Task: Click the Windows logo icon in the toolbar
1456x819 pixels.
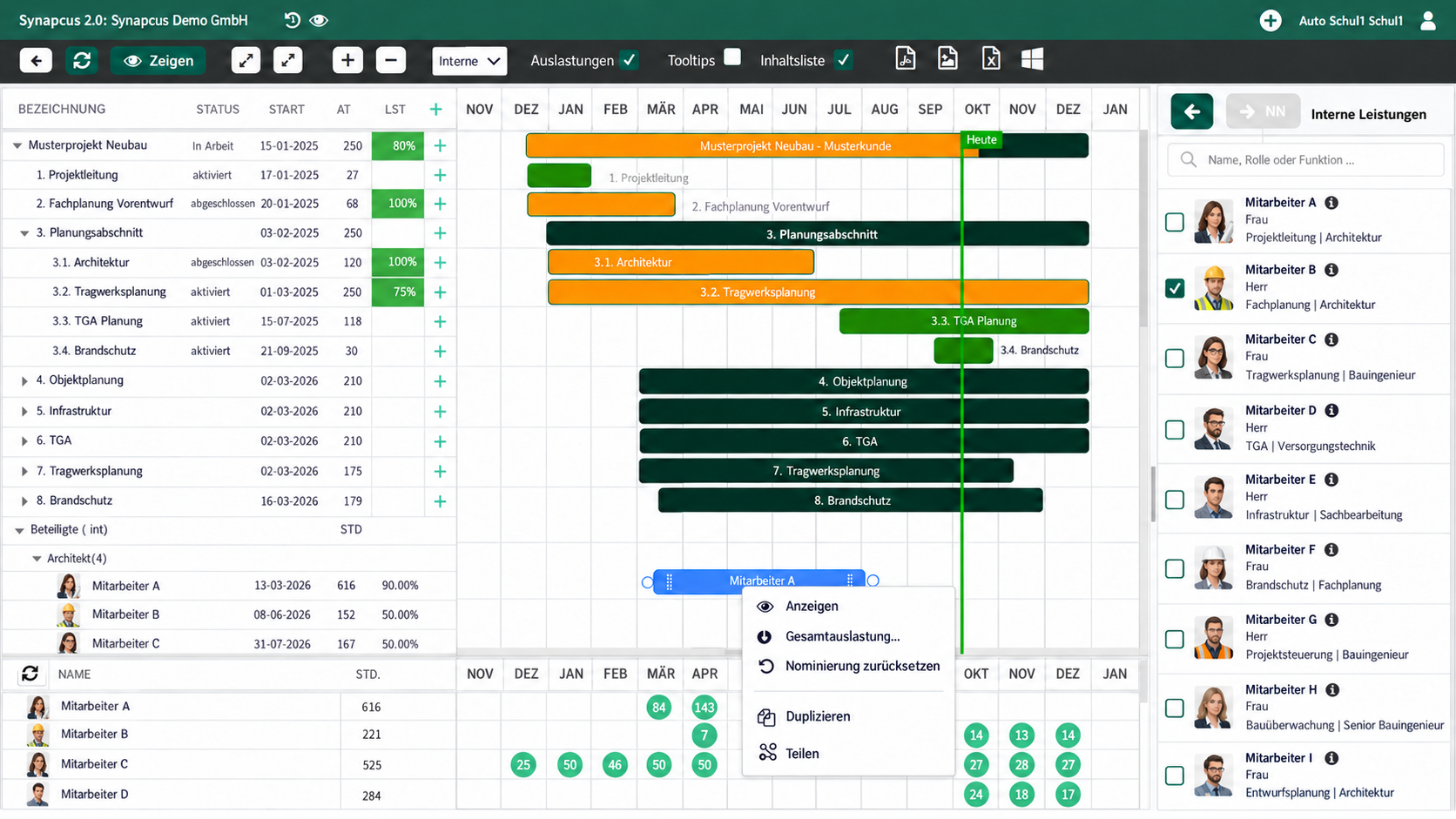Action: coord(1032,58)
